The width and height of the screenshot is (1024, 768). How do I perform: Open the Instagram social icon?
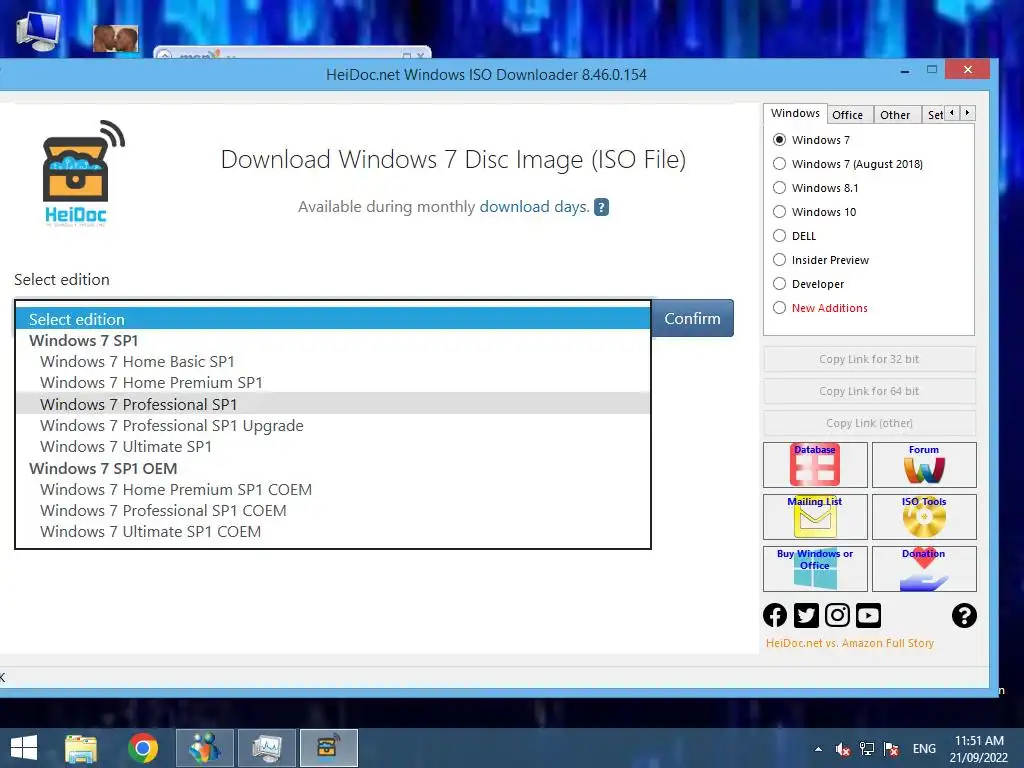[x=837, y=615]
